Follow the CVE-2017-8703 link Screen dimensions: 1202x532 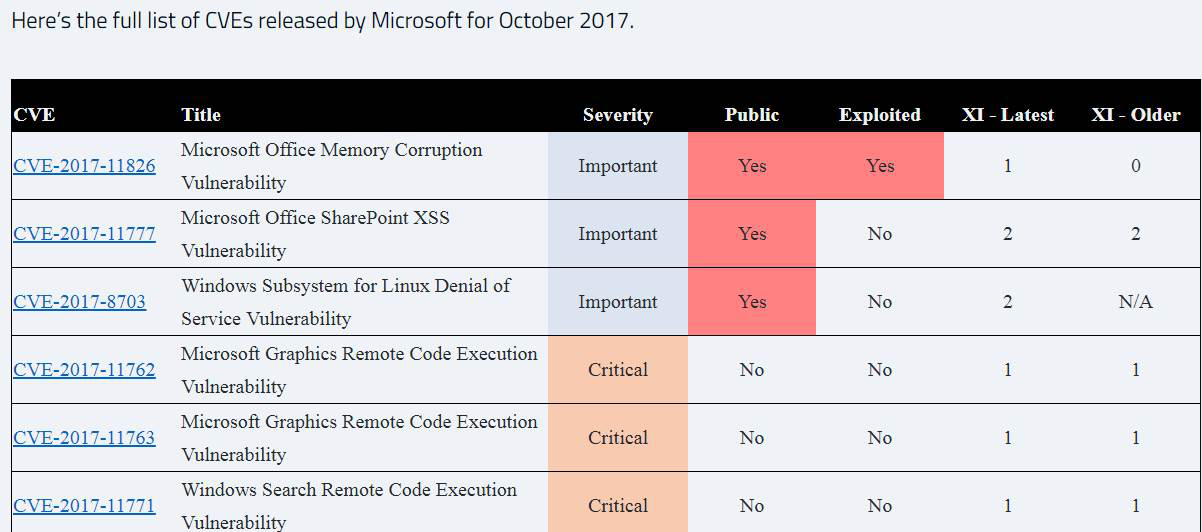[x=79, y=302]
